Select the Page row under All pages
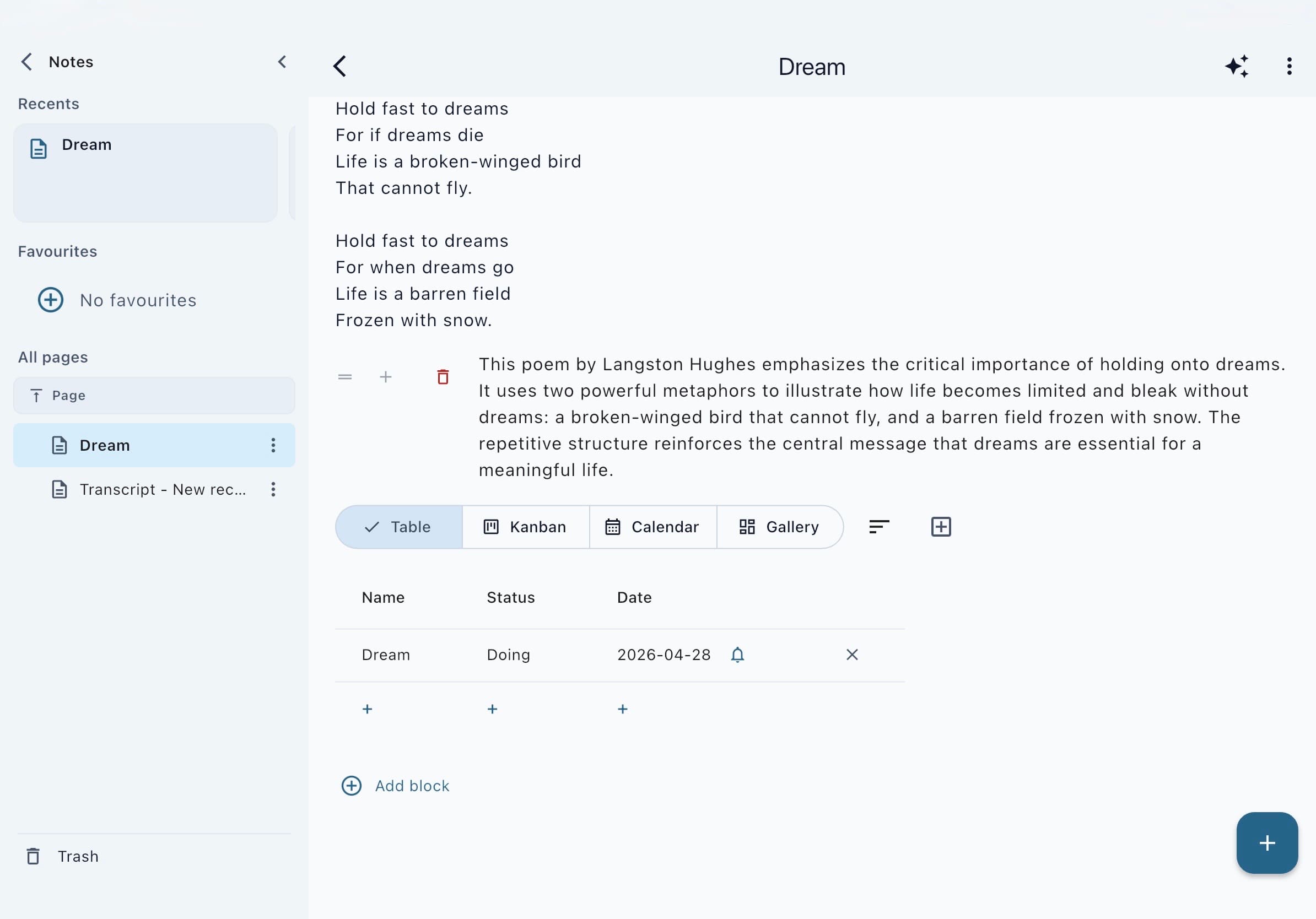The width and height of the screenshot is (1316, 919). [154, 396]
